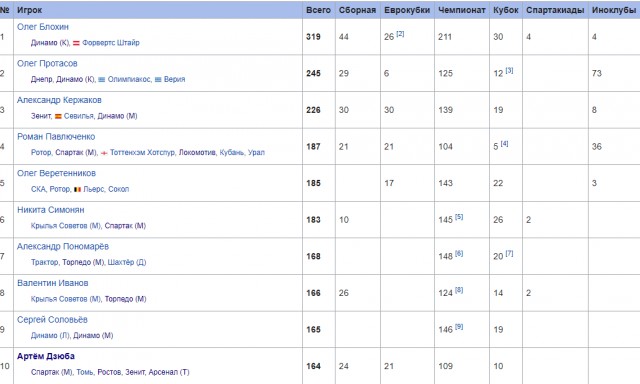Screen dimensions: 640x384
Task: Open Севилья club link
Action: point(78,116)
